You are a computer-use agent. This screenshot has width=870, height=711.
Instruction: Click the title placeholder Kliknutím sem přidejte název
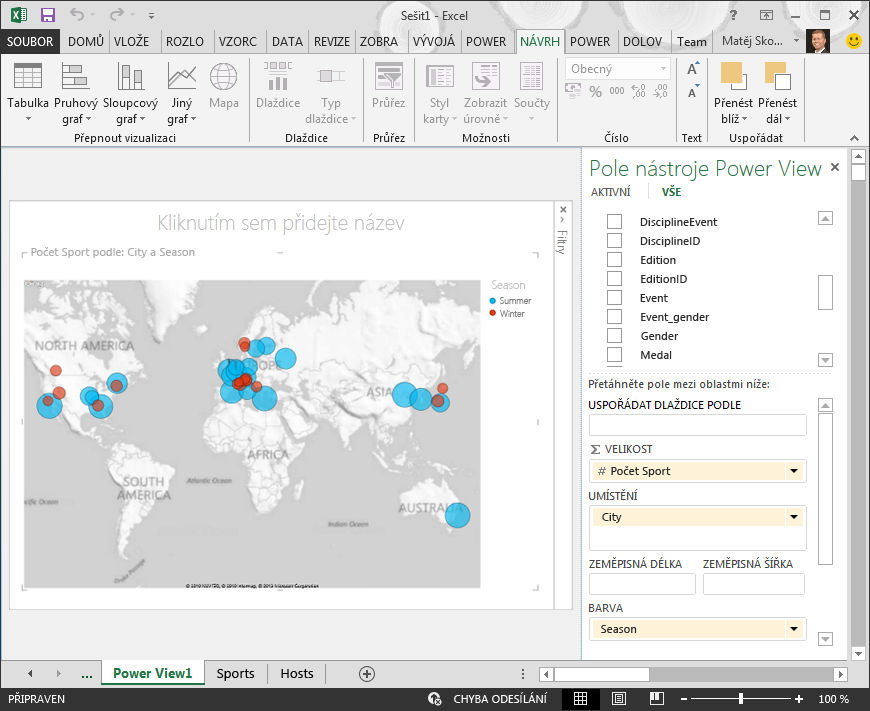[281, 223]
